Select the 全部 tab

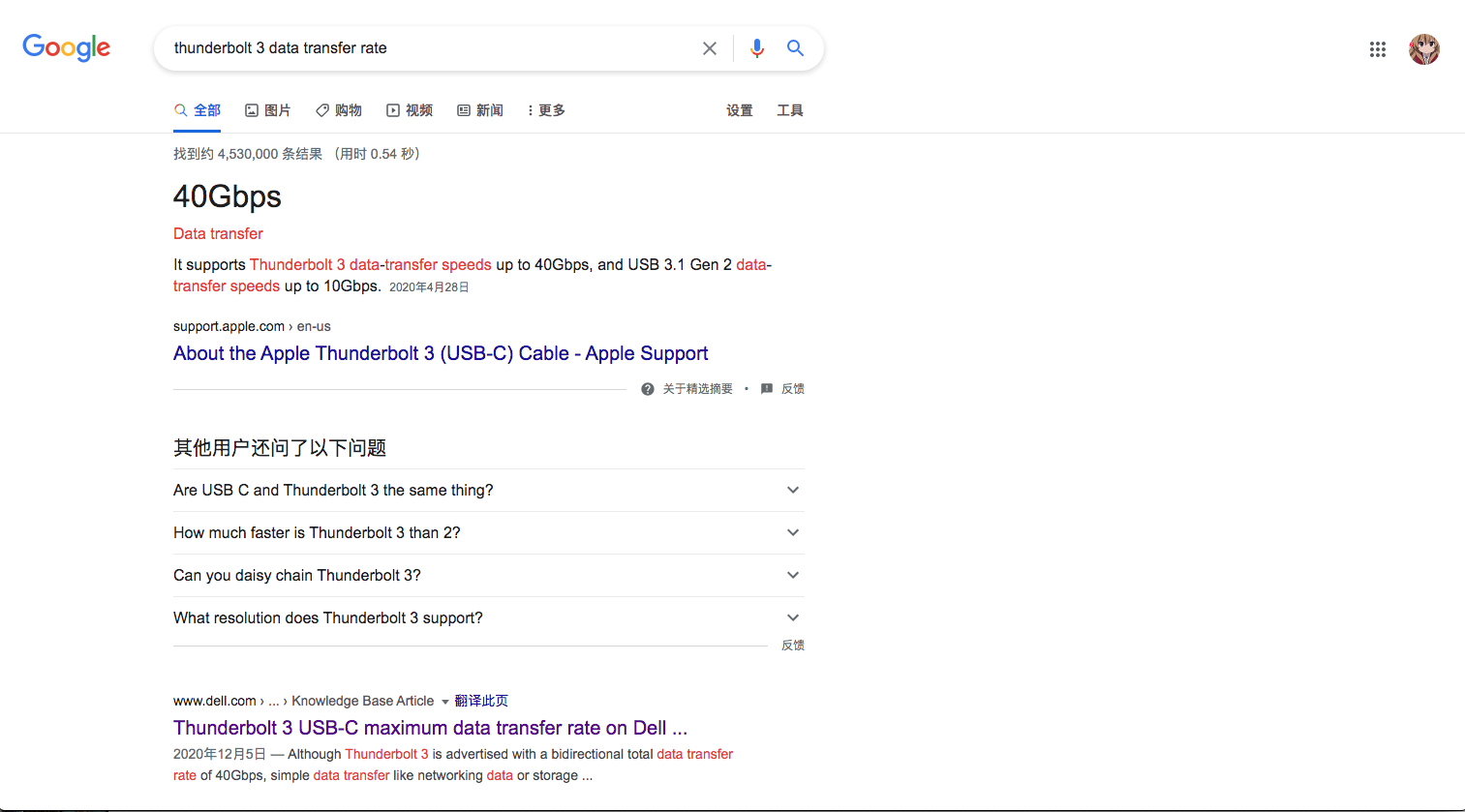click(198, 110)
